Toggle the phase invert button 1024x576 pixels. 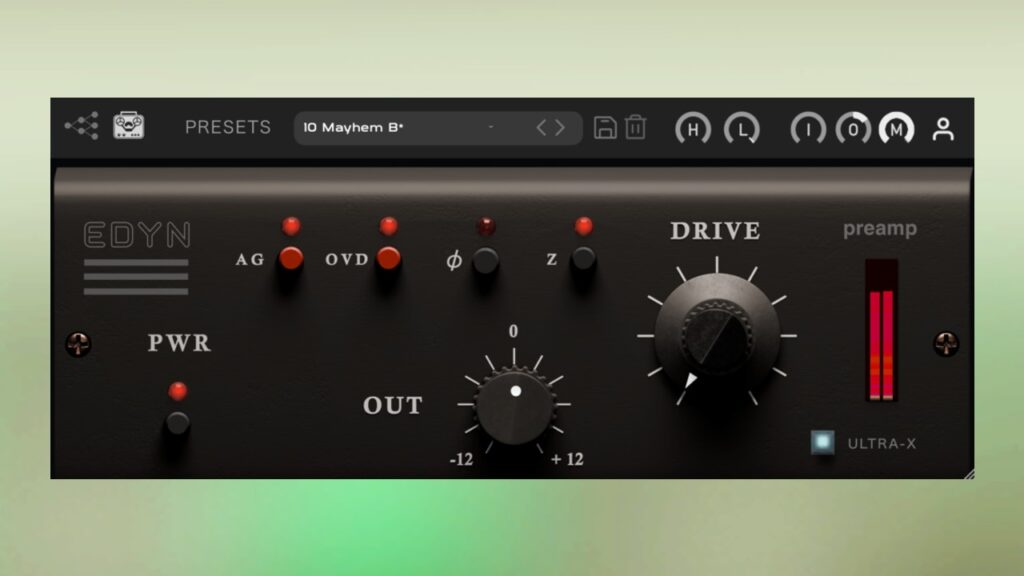tap(485, 260)
